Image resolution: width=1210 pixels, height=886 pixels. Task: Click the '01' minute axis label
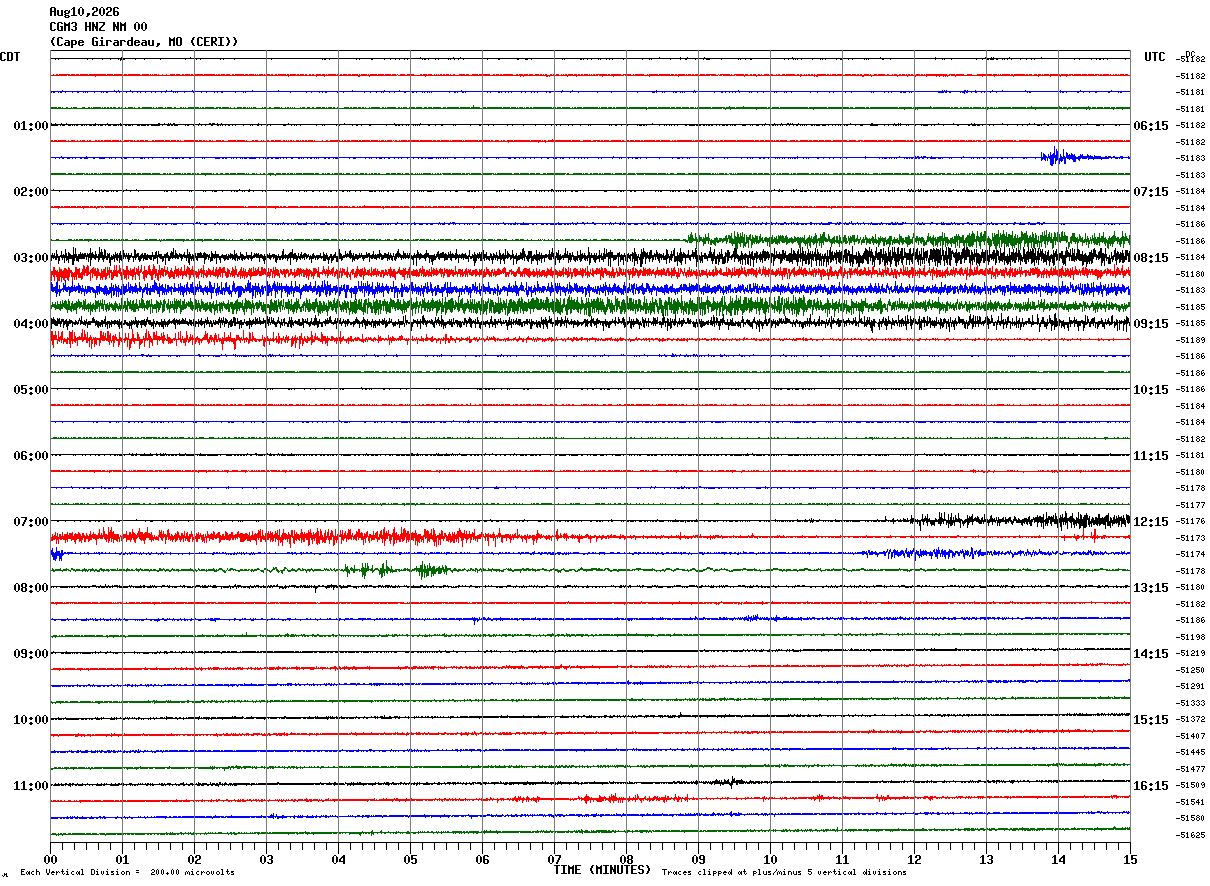[x=122, y=860]
